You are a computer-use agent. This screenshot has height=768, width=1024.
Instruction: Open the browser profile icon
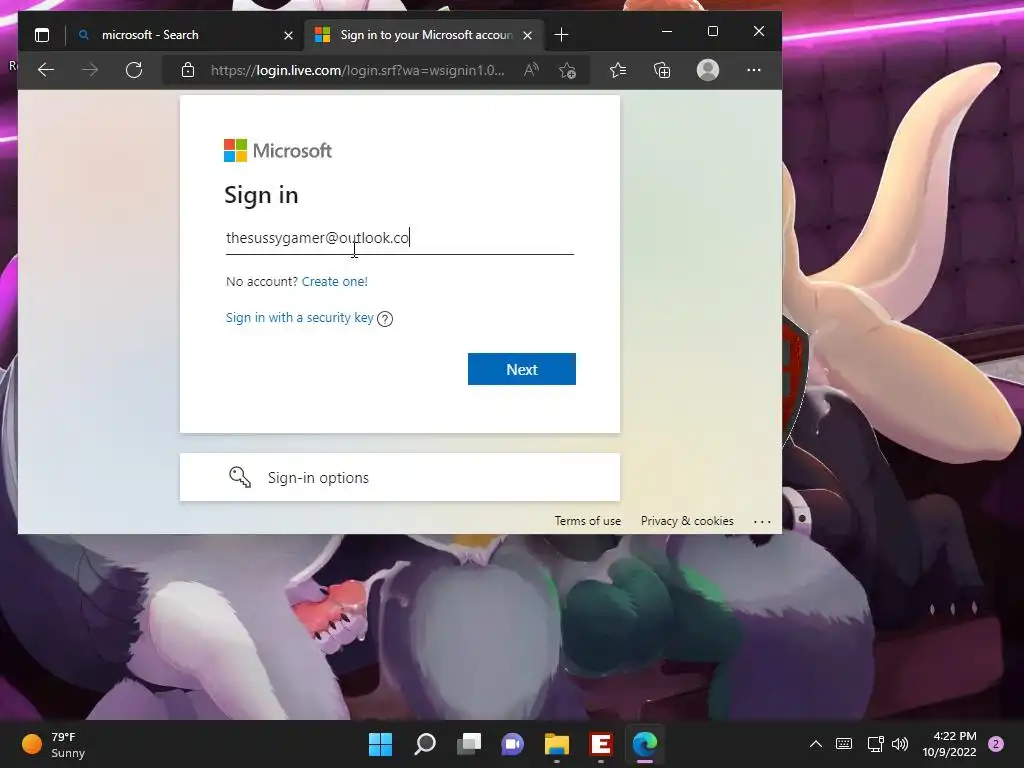(x=708, y=70)
